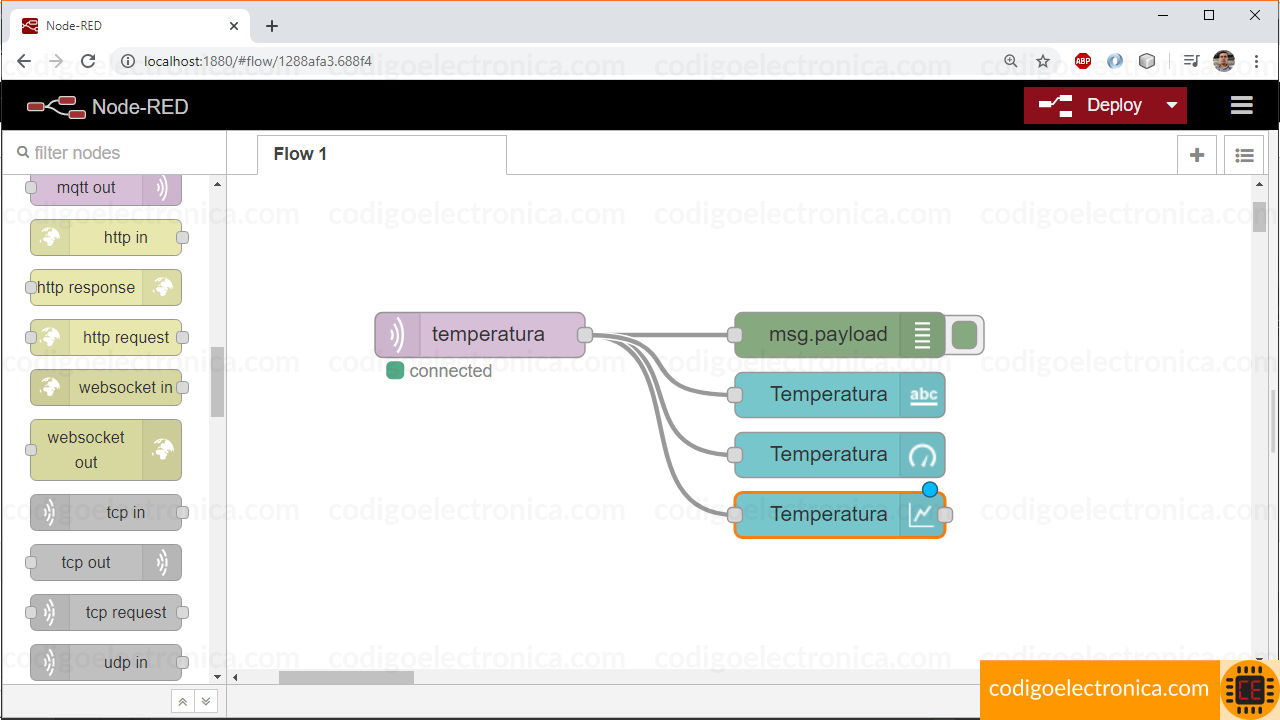Select the Temperatura text dashboard node

(x=839, y=395)
